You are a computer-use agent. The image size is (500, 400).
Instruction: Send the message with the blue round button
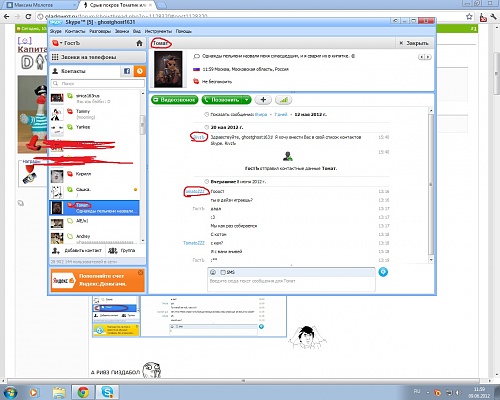point(383,272)
